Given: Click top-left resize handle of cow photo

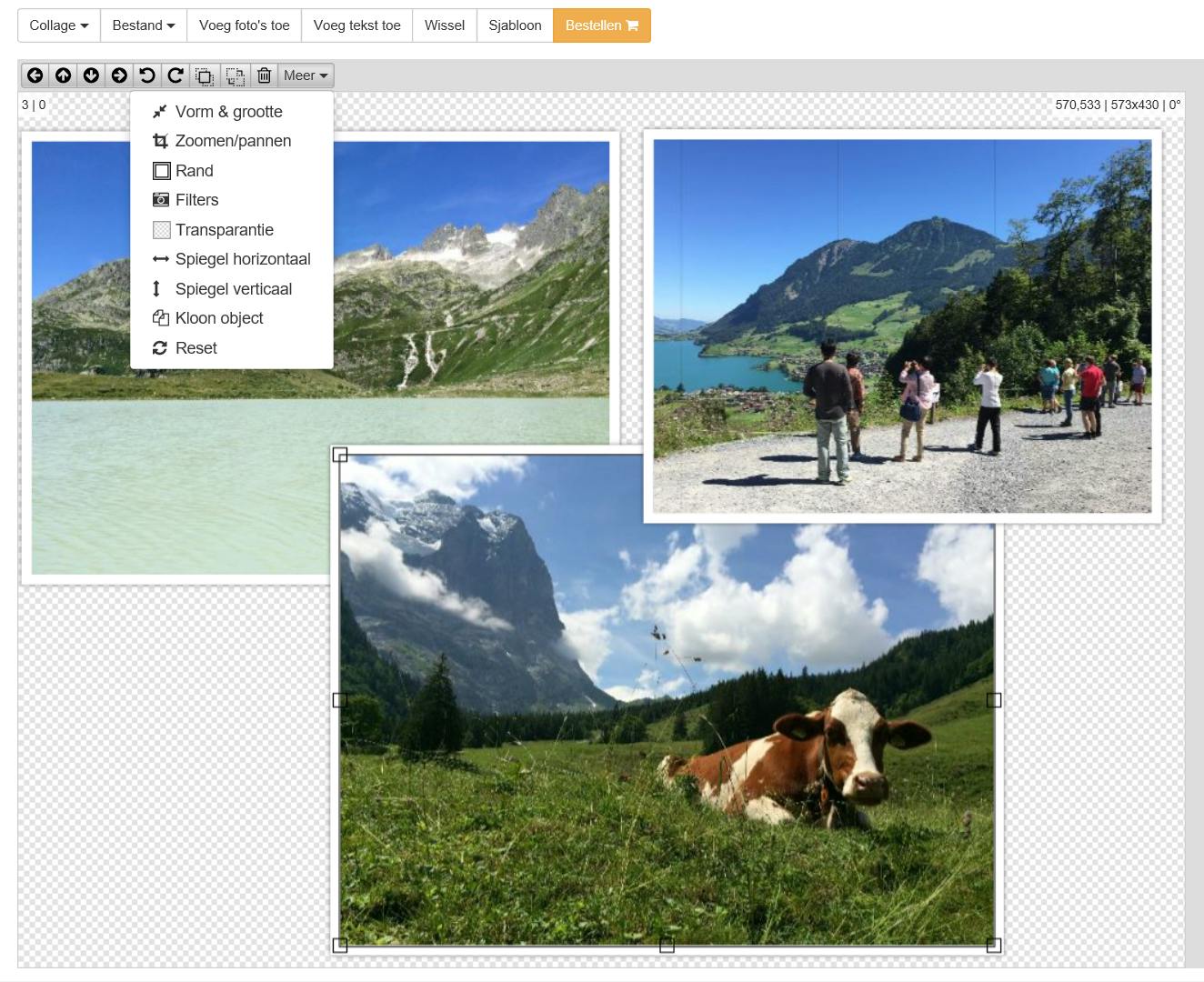Looking at the screenshot, I should 340,455.
